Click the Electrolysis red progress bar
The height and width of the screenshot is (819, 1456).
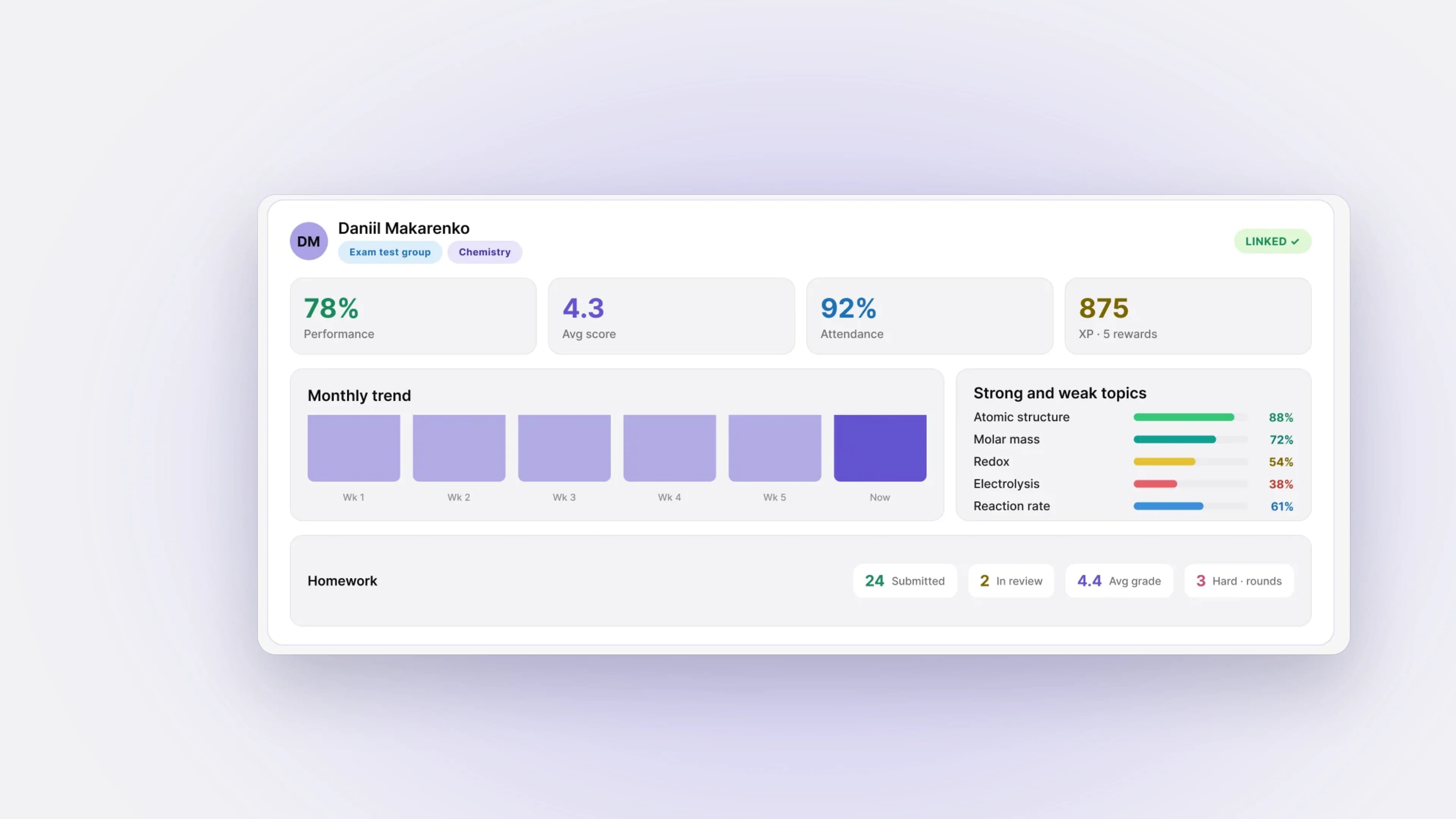tap(1190, 484)
